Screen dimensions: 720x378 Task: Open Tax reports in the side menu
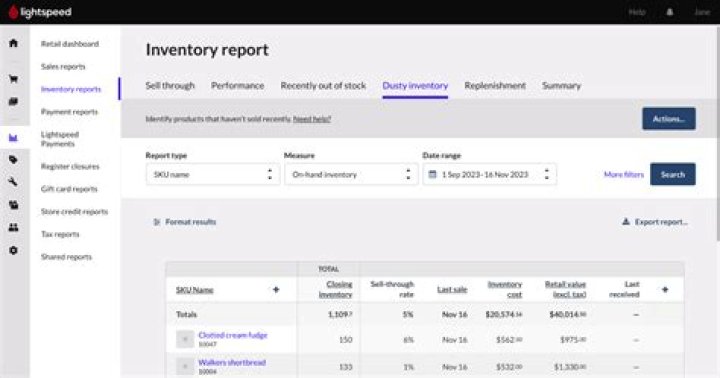point(60,234)
